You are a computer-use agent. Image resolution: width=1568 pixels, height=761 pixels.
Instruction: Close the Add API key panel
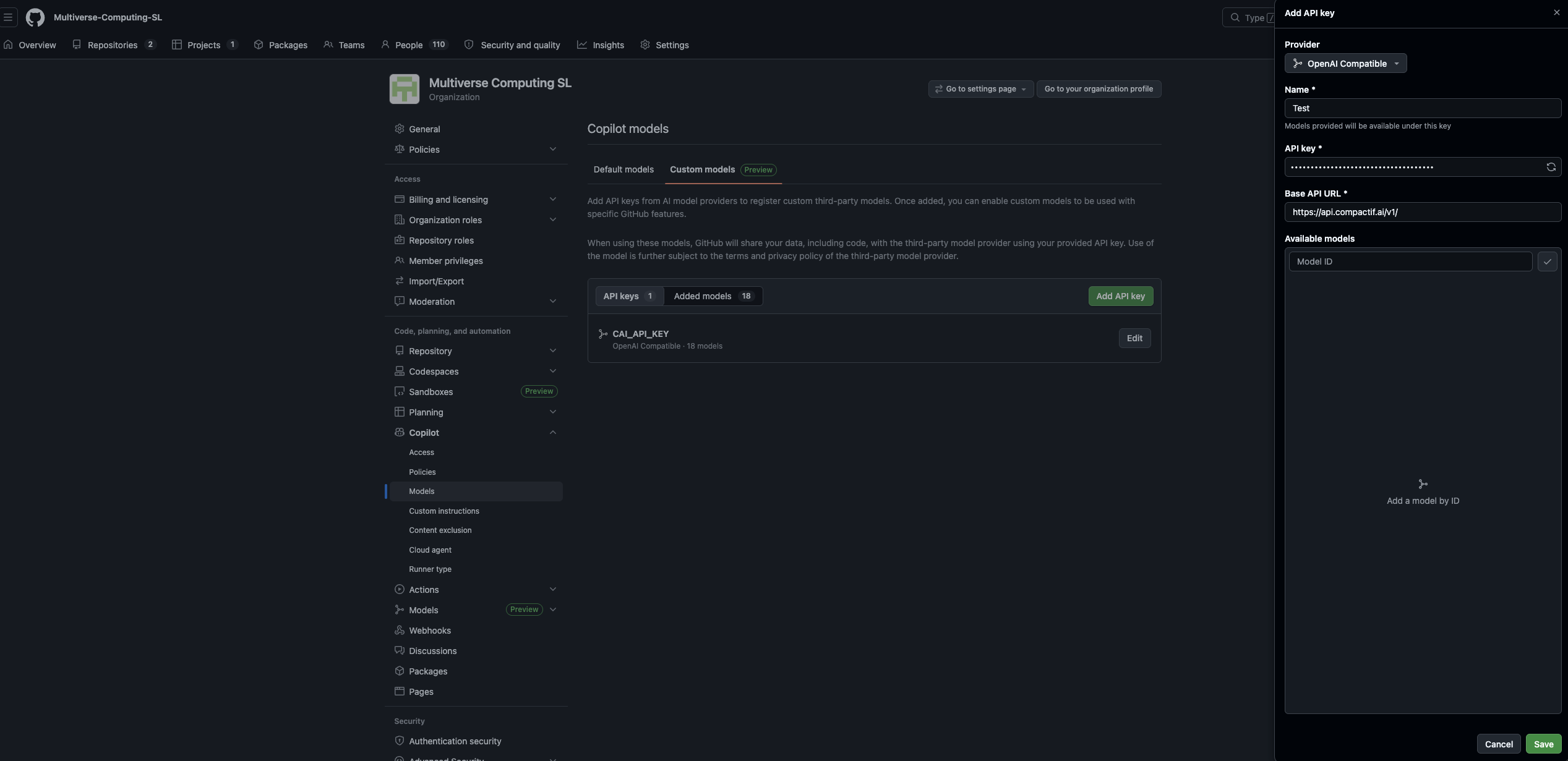coord(1556,12)
